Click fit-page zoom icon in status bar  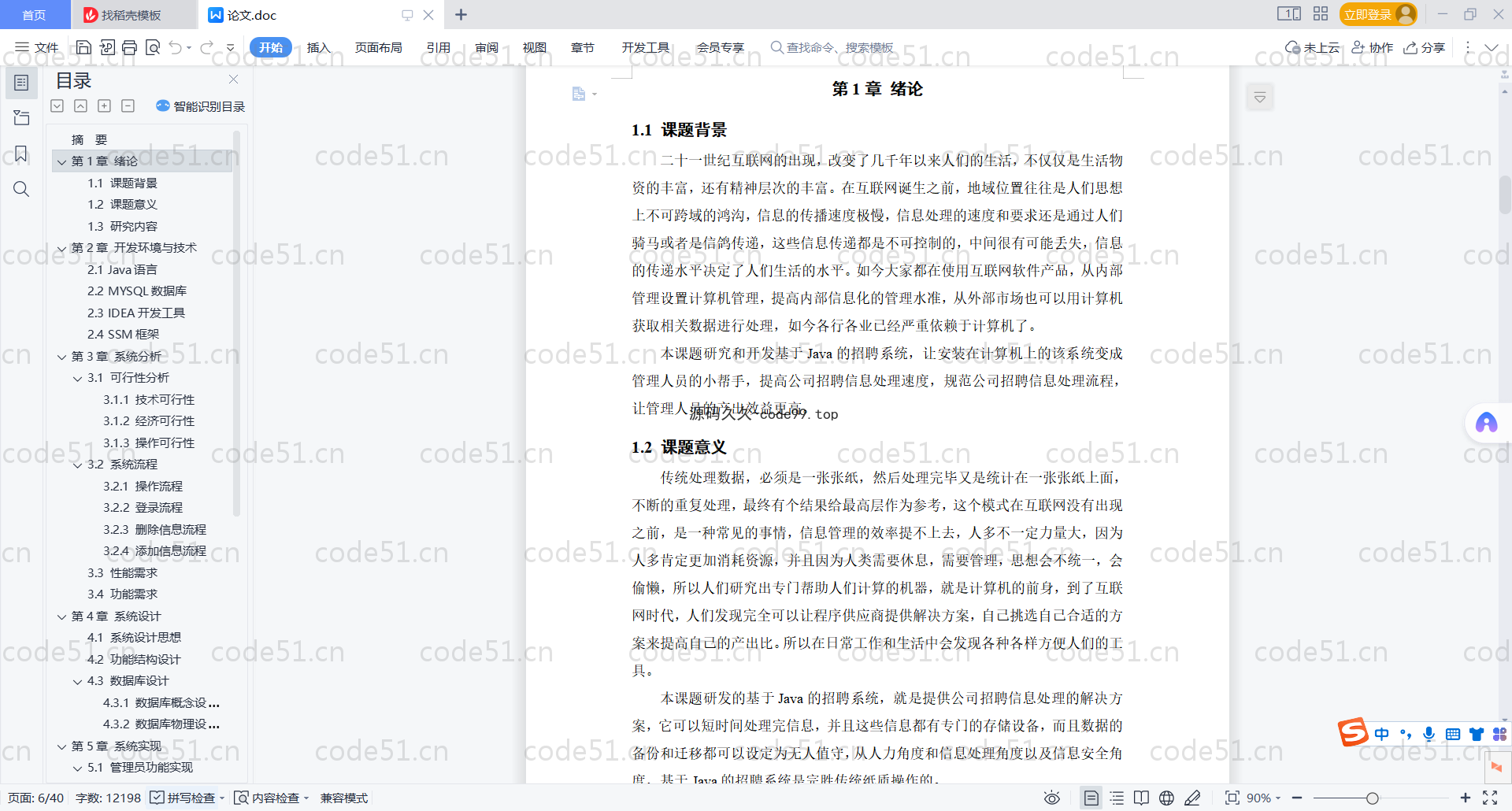pyautogui.click(x=1232, y=798)
